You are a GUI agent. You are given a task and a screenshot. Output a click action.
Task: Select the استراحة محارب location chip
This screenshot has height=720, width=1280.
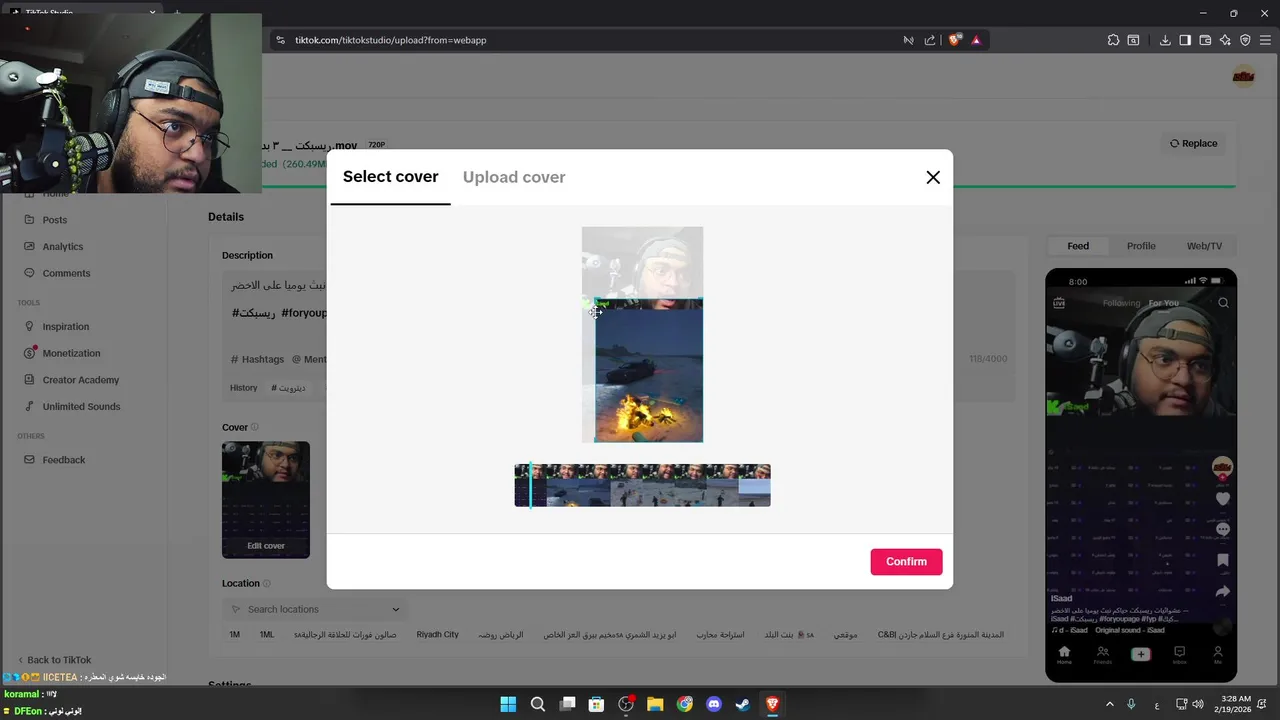click(x=720, y=635)
